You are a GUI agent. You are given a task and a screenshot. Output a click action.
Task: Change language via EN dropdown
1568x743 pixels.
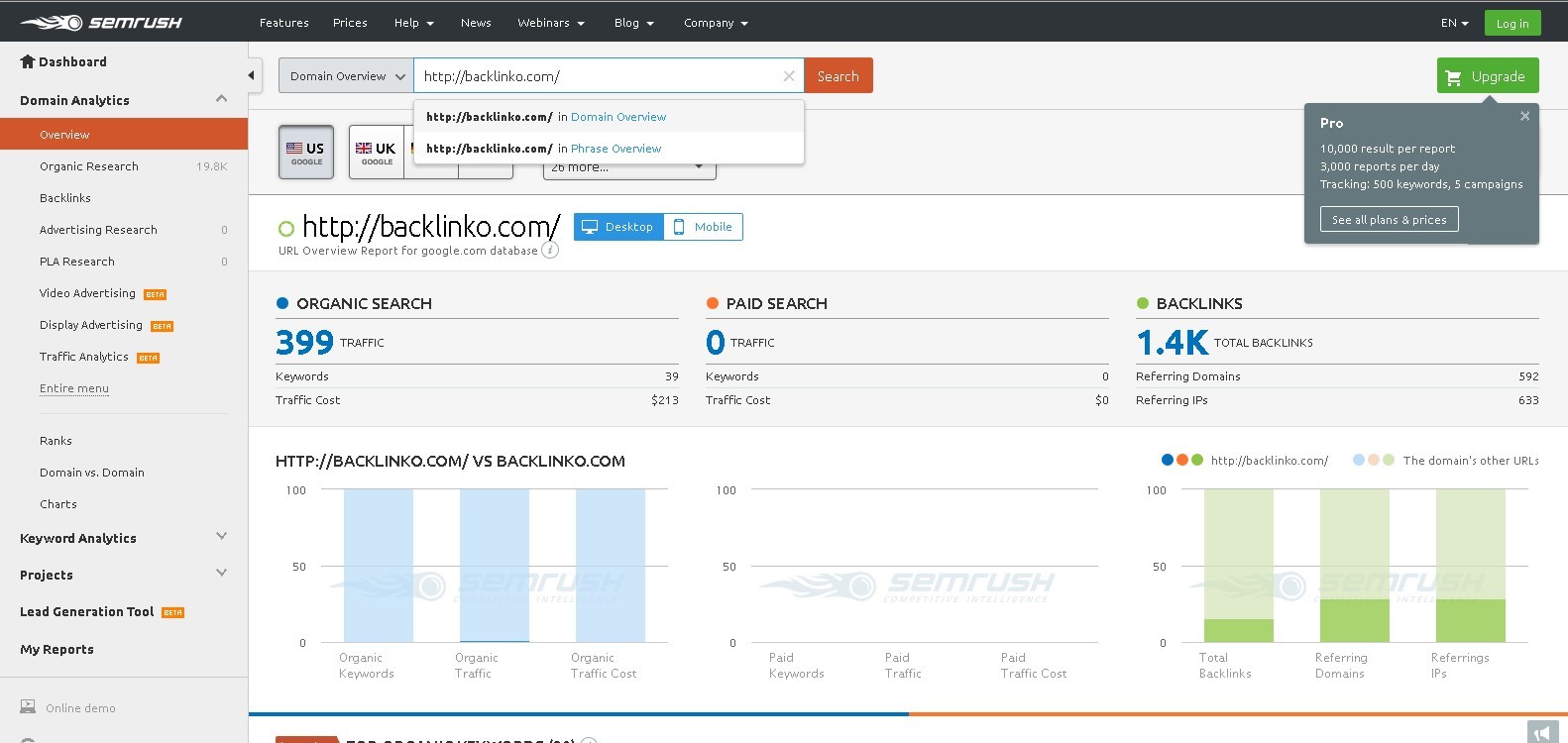(1454, 23)
